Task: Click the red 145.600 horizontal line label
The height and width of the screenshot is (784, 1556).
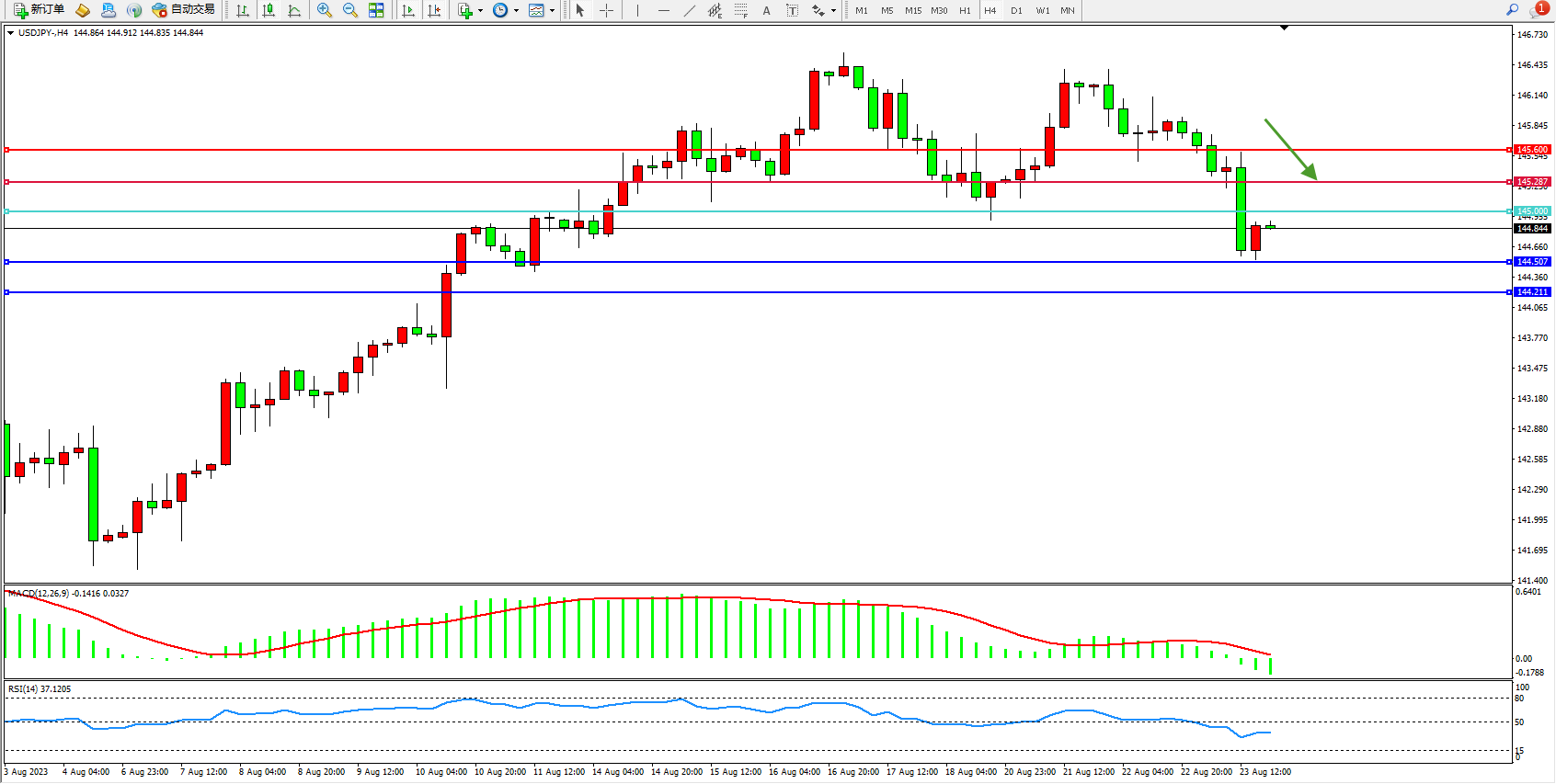Action: (1532, 149)
